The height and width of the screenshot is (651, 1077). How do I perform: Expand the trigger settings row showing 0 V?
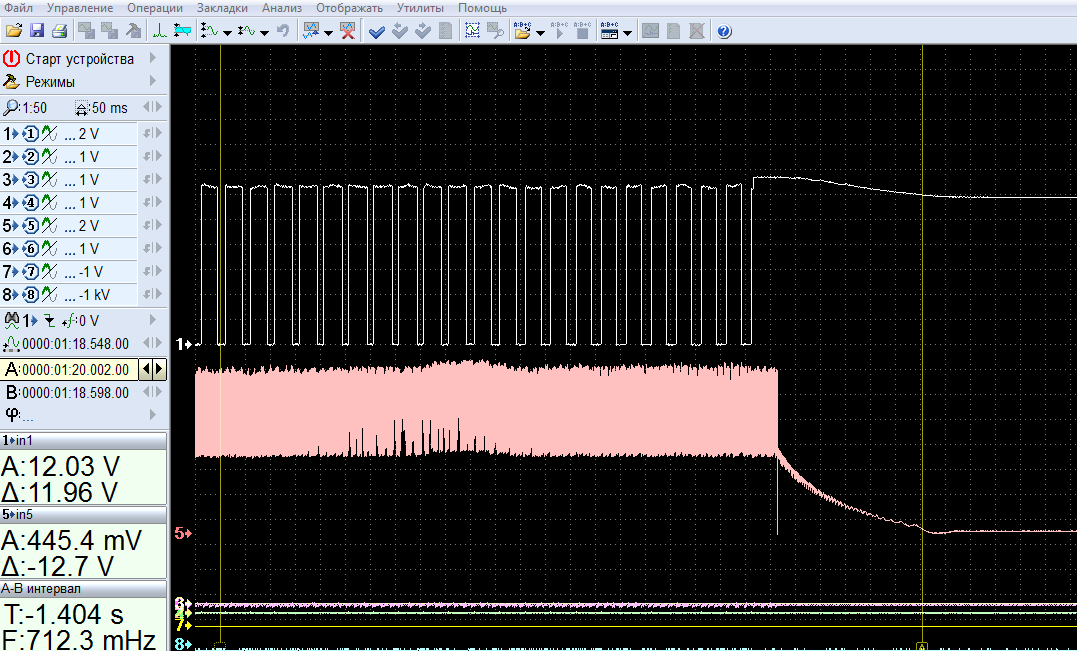(153, 321)
